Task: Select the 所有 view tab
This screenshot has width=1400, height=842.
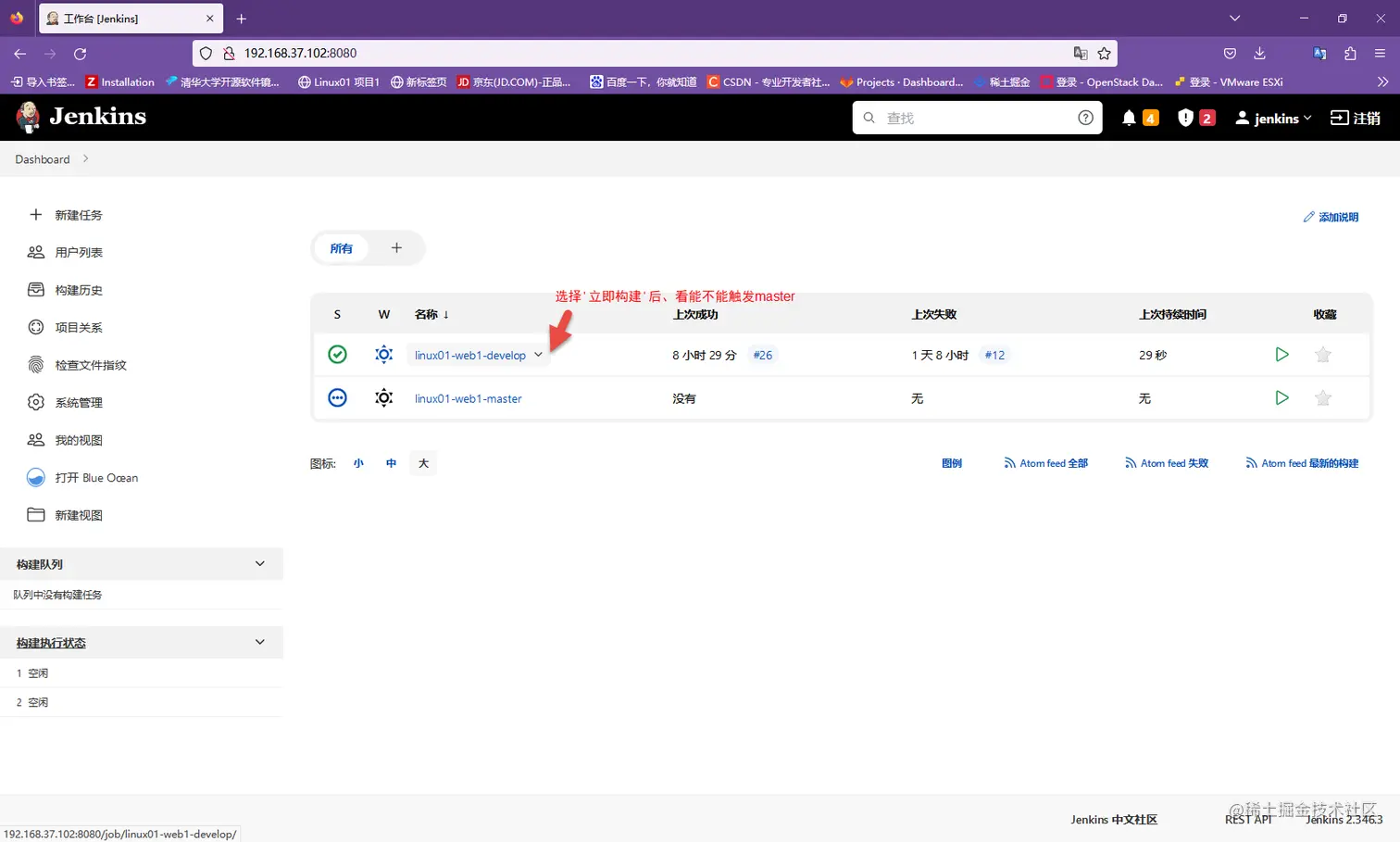Action: (341, 248)
